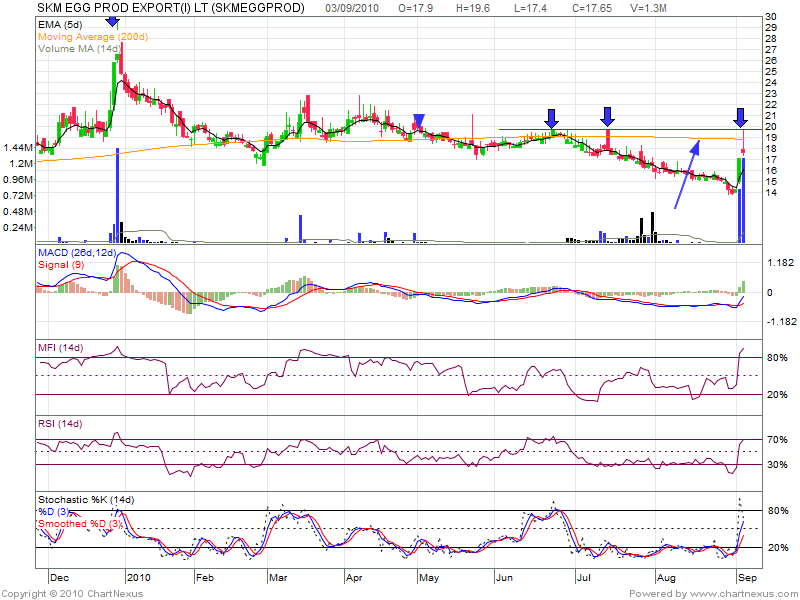This screenshot has height=600, width=800.
Task: Click the blue down arrow above September's candle
Action: coord(740,117)
